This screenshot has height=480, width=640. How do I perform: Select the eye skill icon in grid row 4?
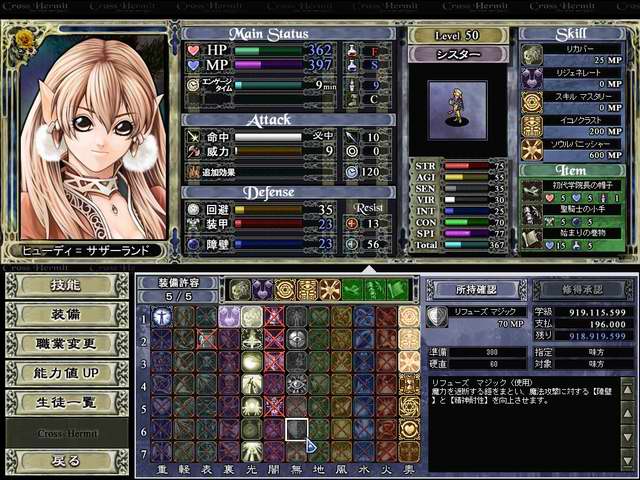point(296,384)
